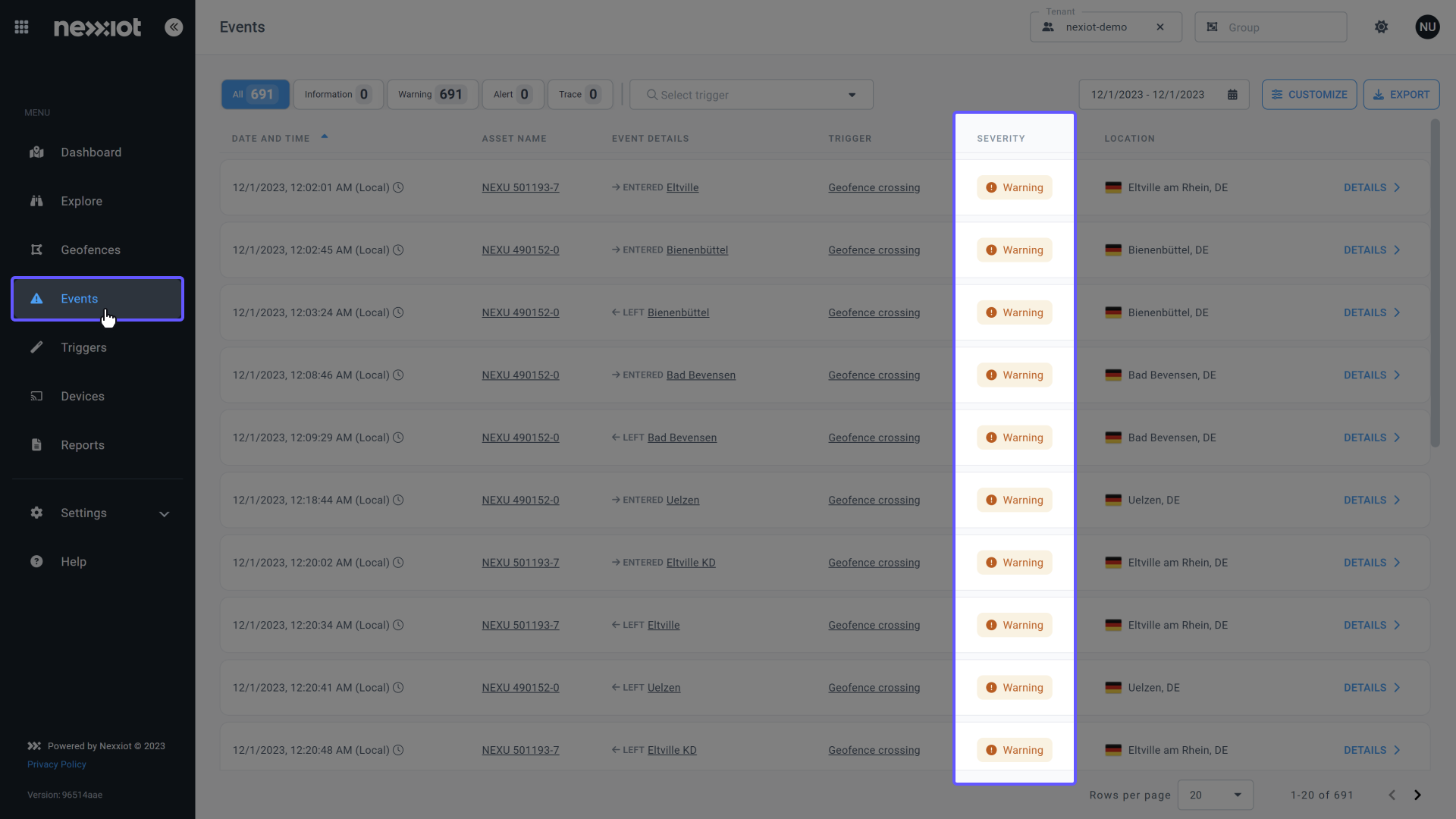This screenshot has width=1456, height=819.
Task: Open DETAILS for 12:20:02 AM event
Action: pyautogui.click(x=1371, y=563)
